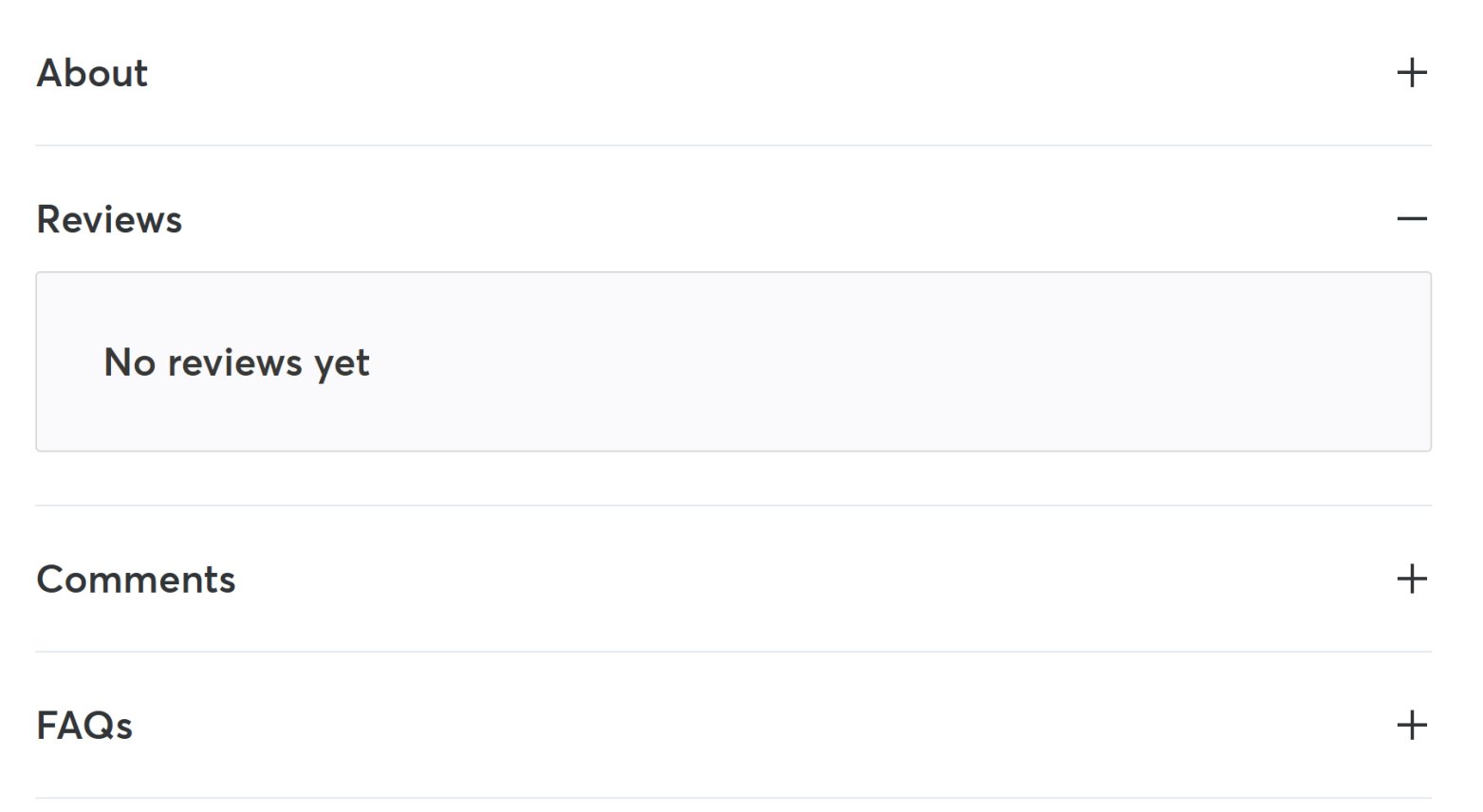Click the plus icon beside FAQs
The width and height of the screenshot is (1483, 812).
pyautogui.click(x=1412, y=726)
